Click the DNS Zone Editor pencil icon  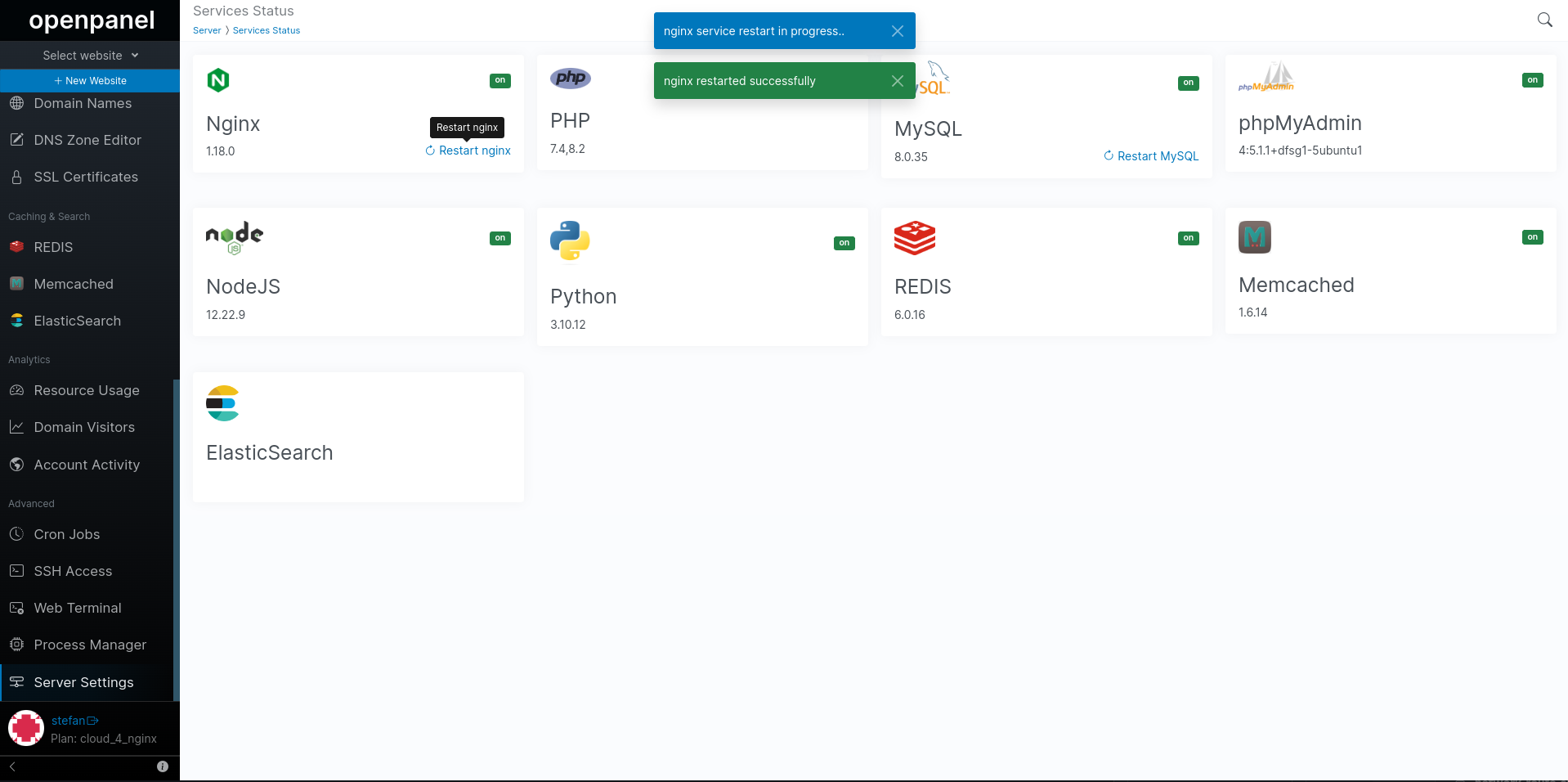pos(16,140)
